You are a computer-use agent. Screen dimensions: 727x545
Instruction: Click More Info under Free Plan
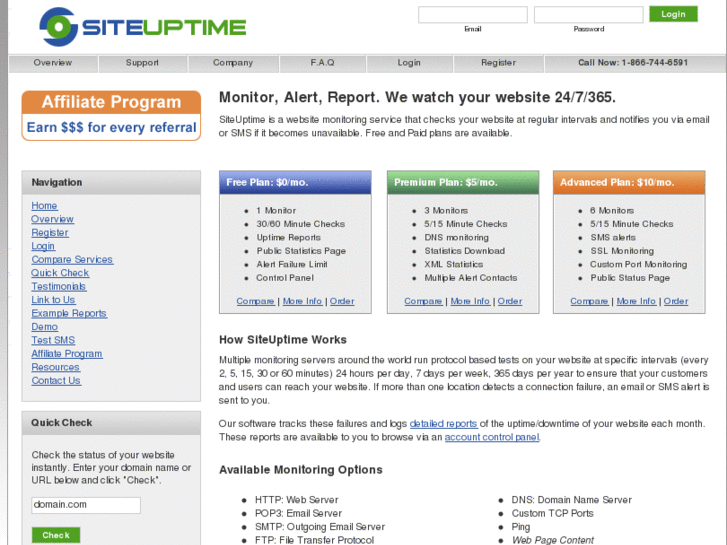[302, 301]
